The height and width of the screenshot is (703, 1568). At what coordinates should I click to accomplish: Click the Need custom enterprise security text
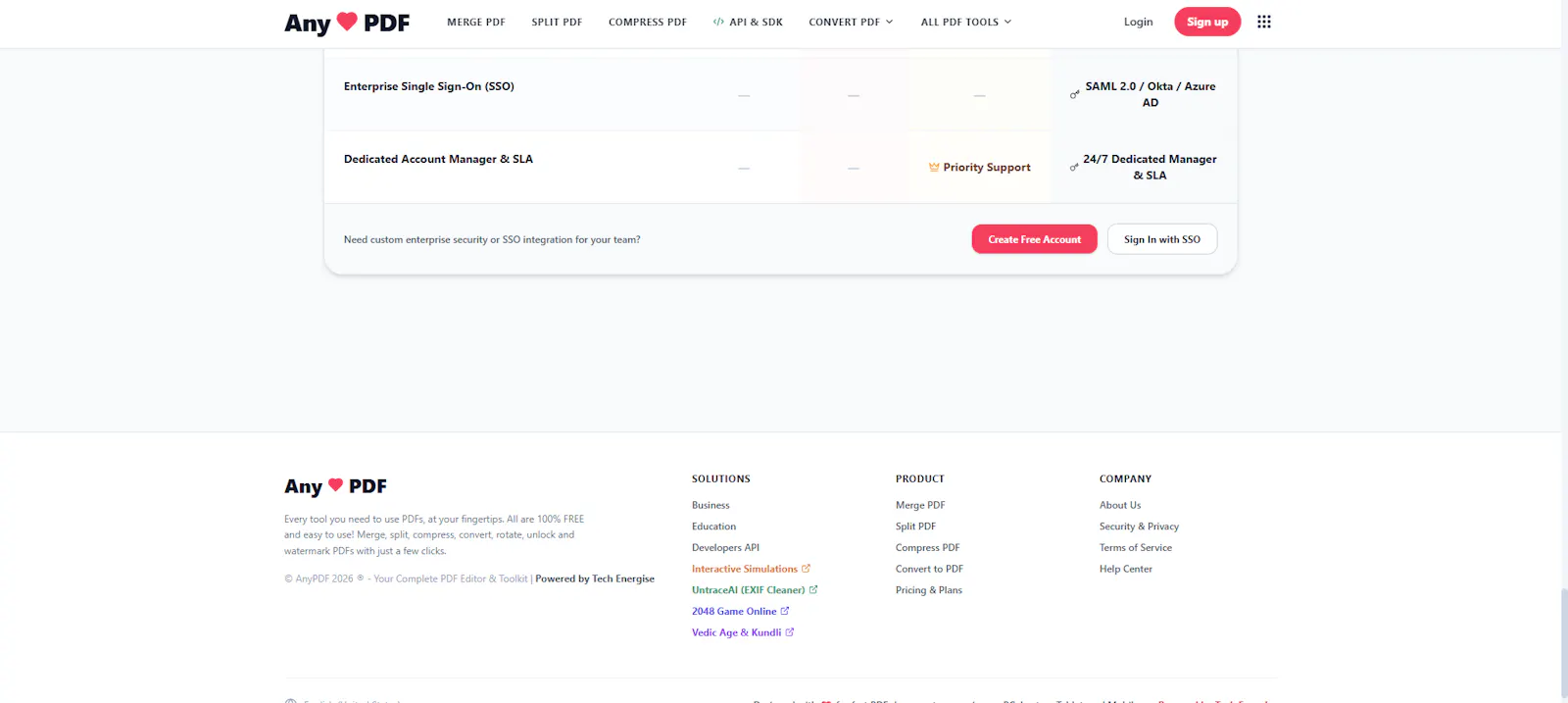tap(492, 239)
